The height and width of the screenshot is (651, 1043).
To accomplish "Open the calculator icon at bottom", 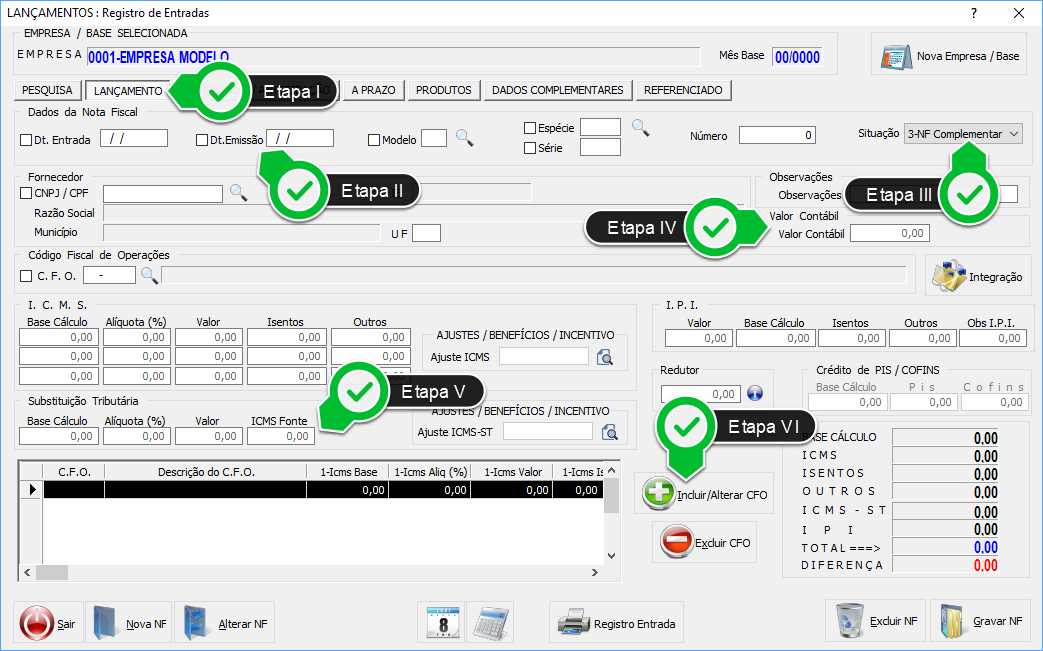I will click(x=490, y=622).
